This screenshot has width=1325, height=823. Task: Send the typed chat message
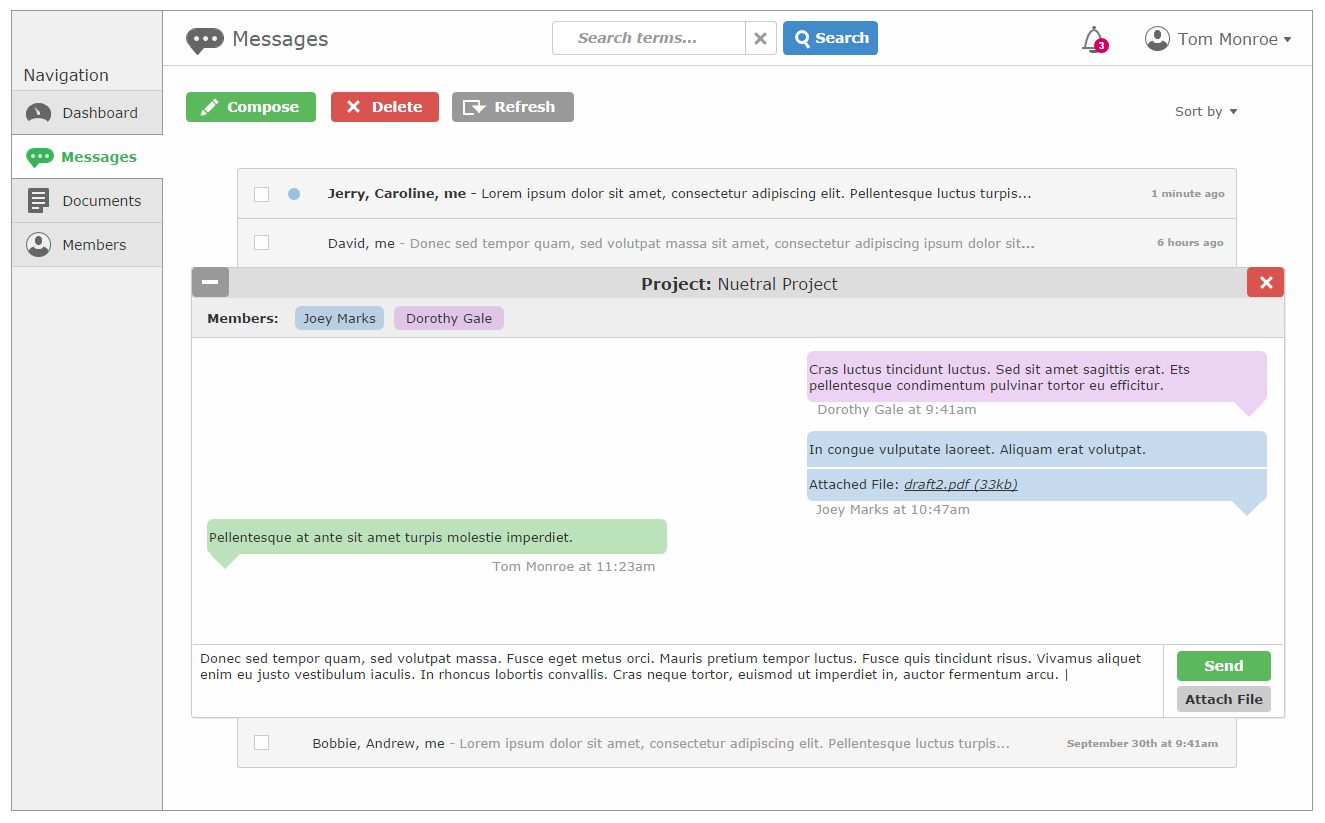[1223, 666]
